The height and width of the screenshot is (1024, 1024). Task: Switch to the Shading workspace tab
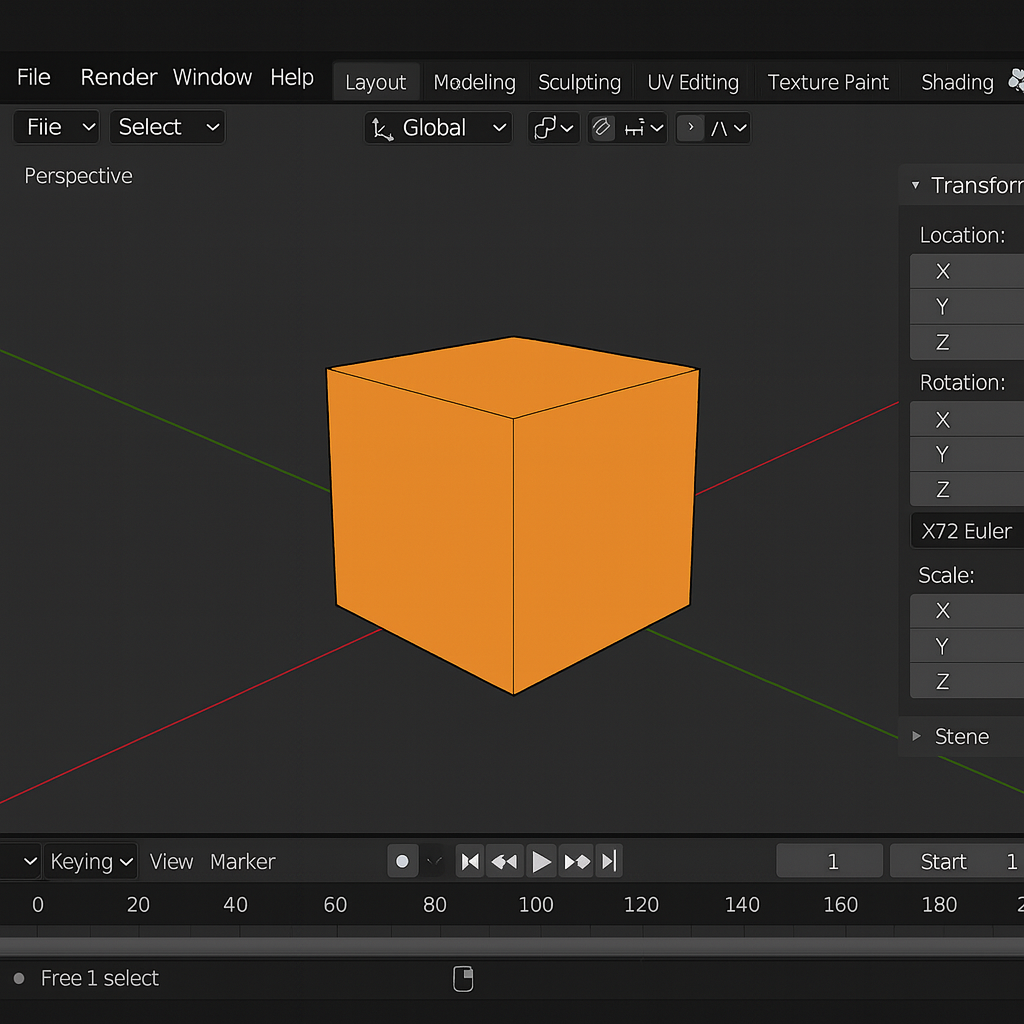pos(957,82)
